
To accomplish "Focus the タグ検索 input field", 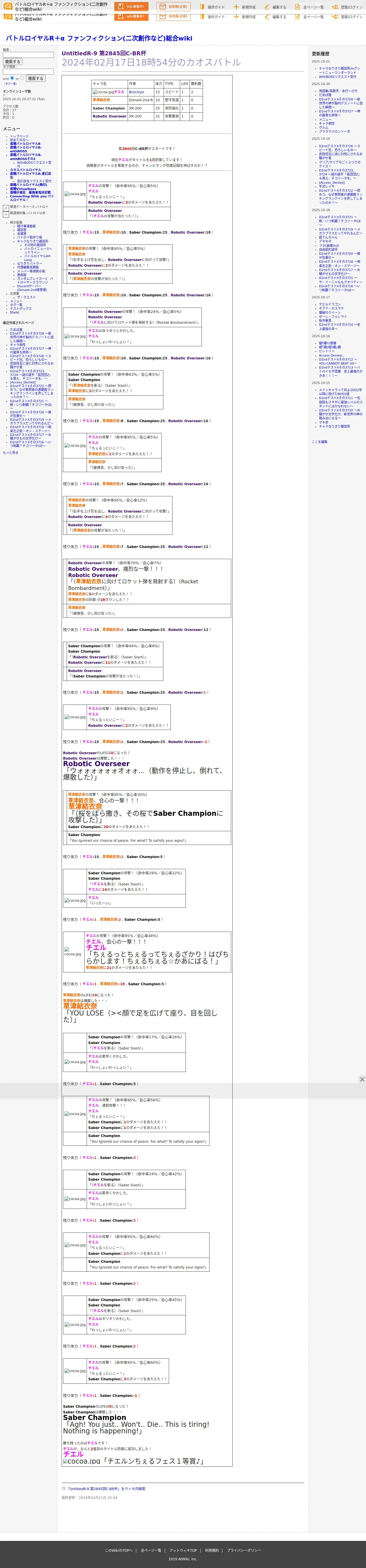I will tap(28, 71).
